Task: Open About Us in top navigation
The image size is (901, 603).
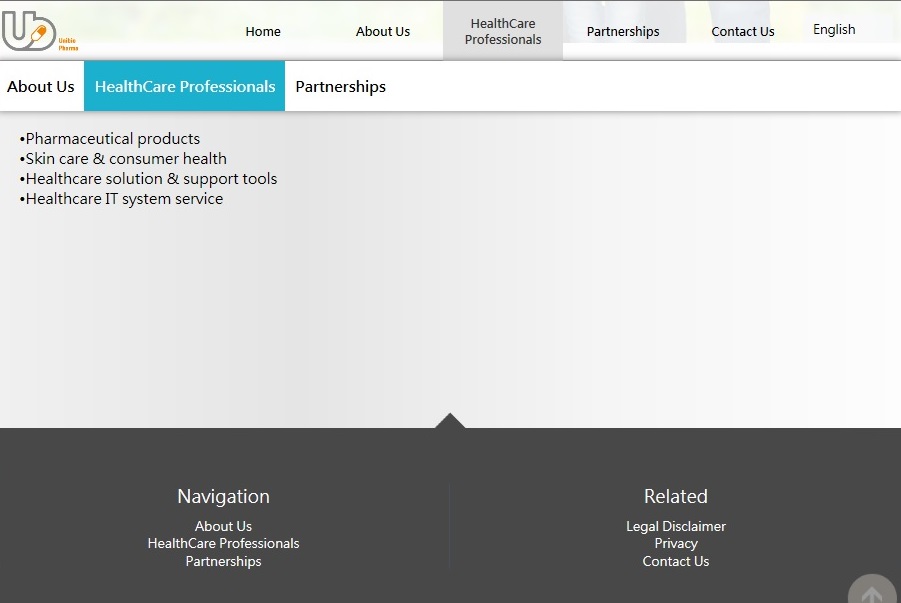Action: tap(383, 32)
